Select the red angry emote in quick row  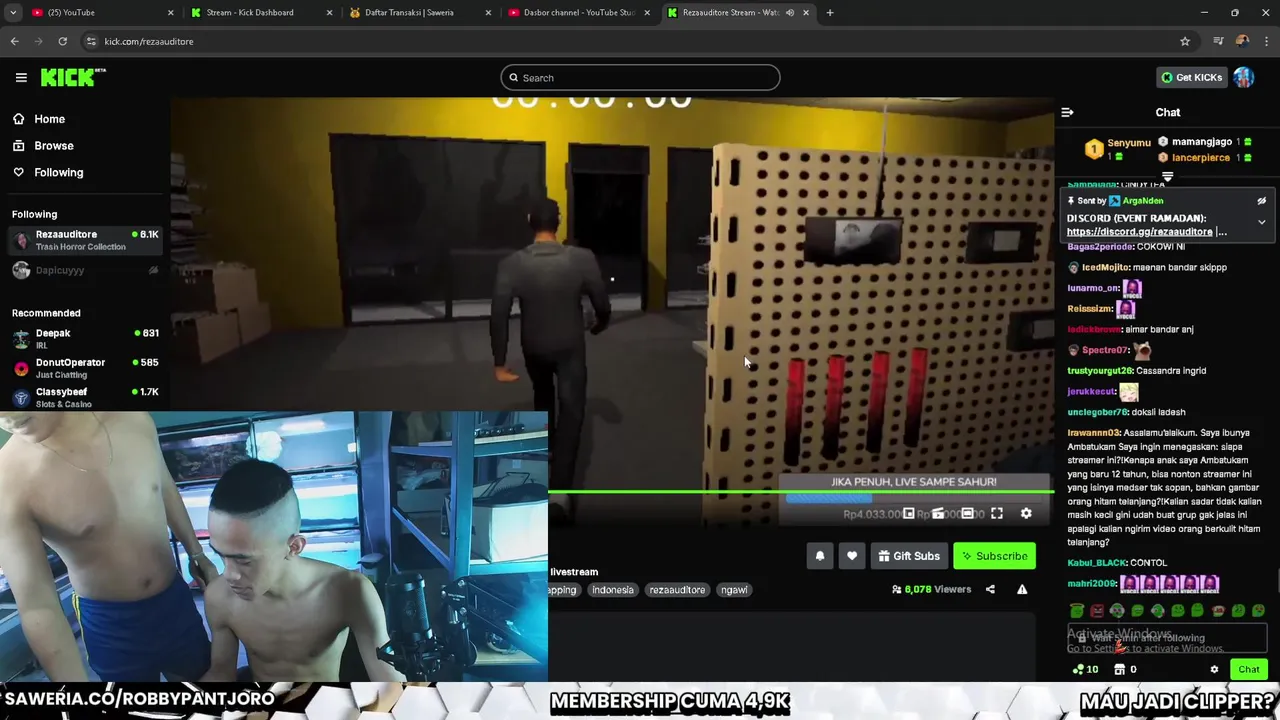pos(1097,610)
